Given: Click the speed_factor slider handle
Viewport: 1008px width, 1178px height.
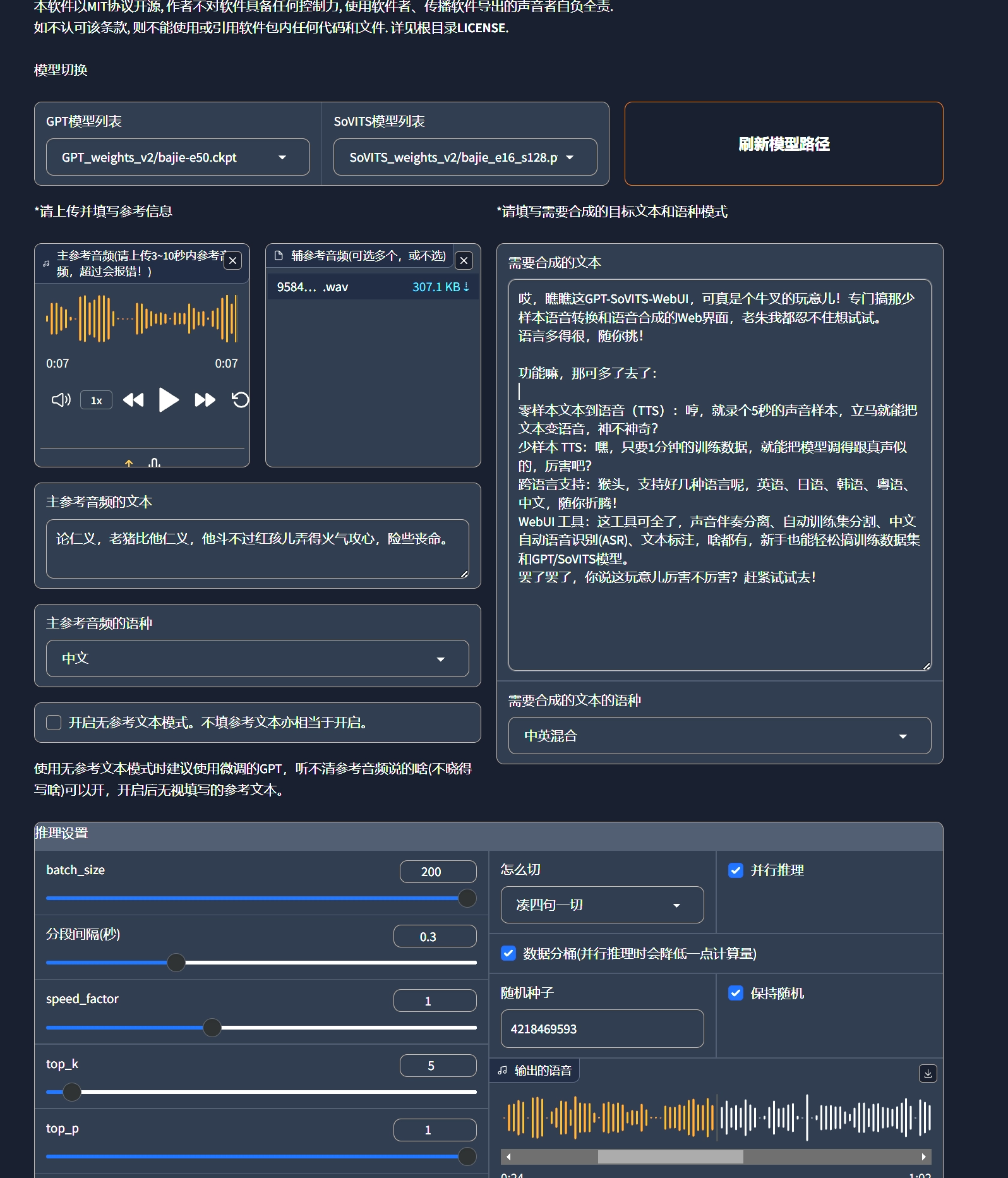Looking at the screenshot, I should 212,1028.
